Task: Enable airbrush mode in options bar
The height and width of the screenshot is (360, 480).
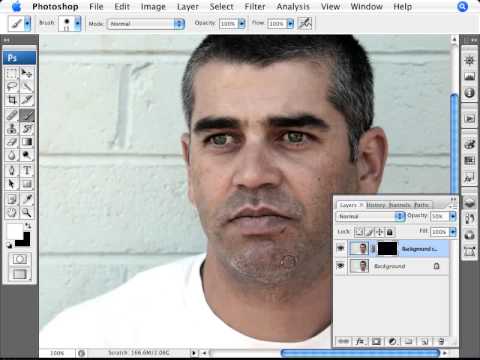Action: pyautogui.click(x=305, y=23)
